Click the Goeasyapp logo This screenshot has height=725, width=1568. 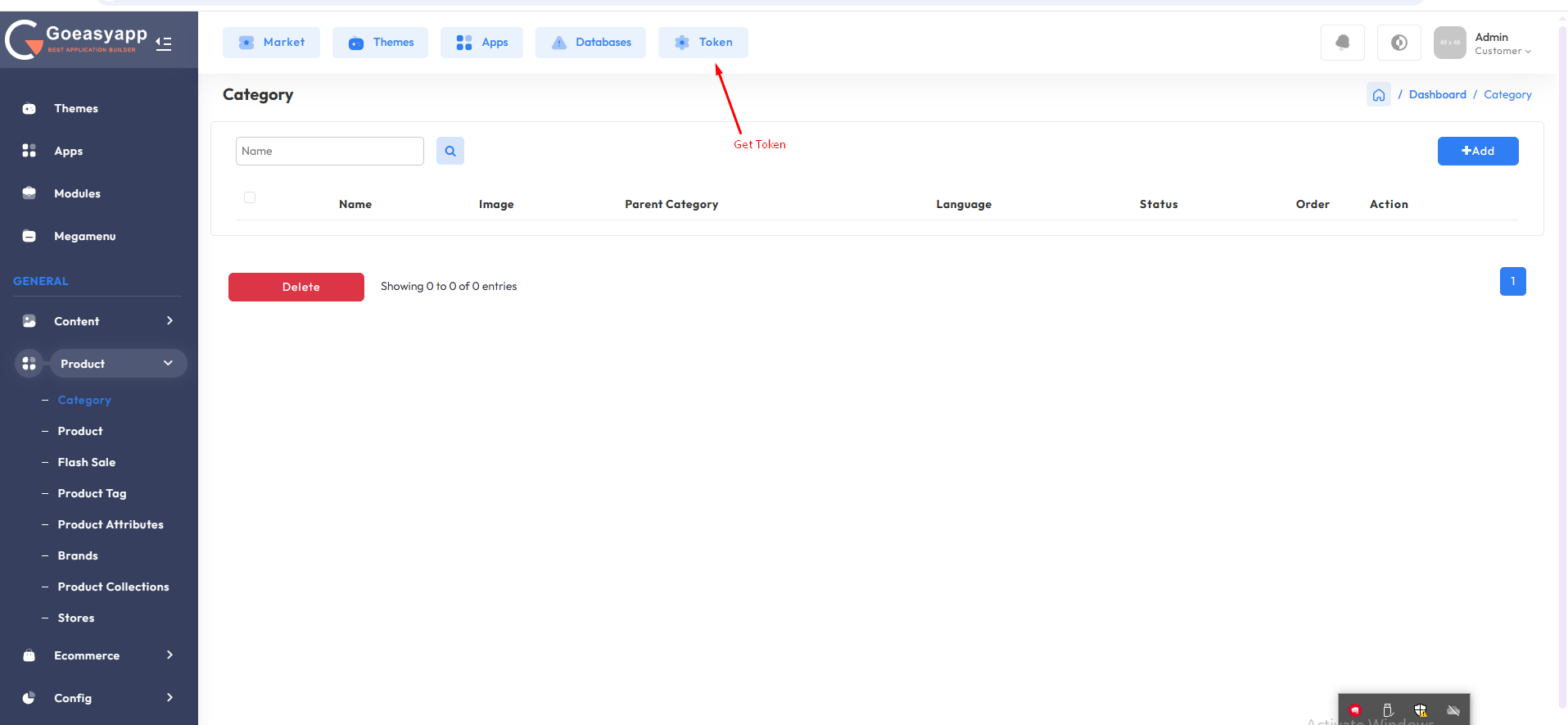pyautogui.click(x=78, y=39)
